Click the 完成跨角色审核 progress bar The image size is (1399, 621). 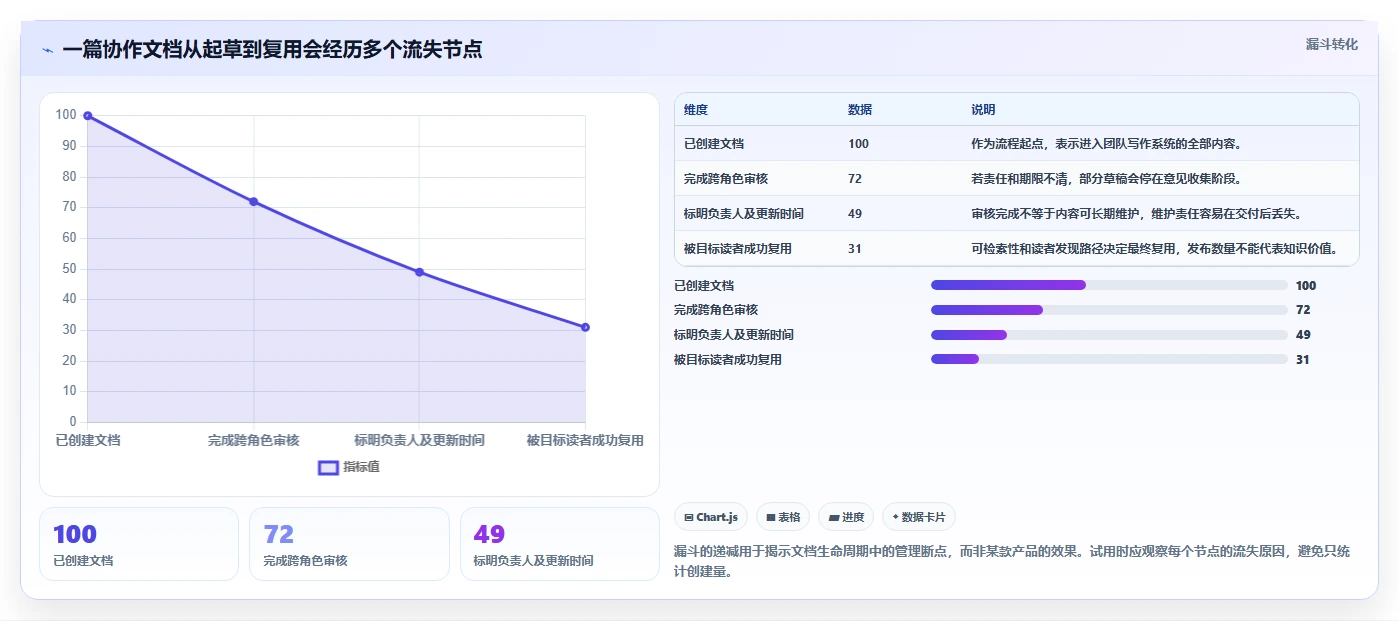(1109, 310)
